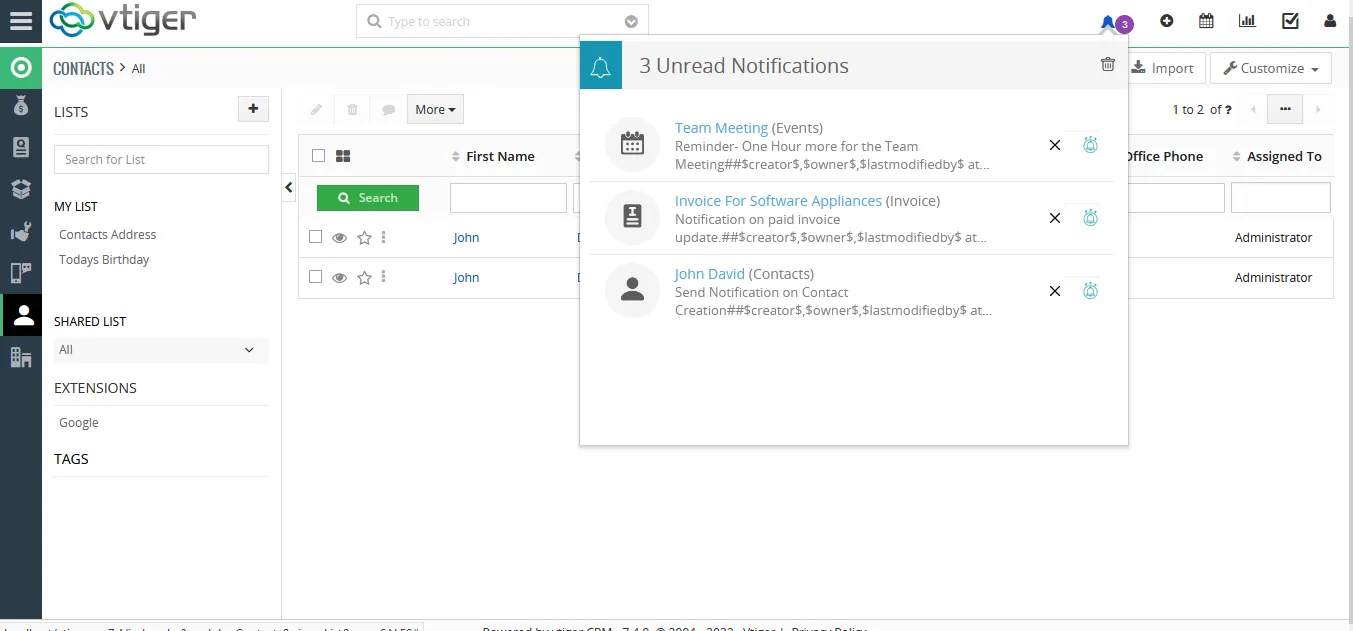Open the tasks checkmark icon in header
Screen dimensions: 1353x631
[x=1290, y=21]
